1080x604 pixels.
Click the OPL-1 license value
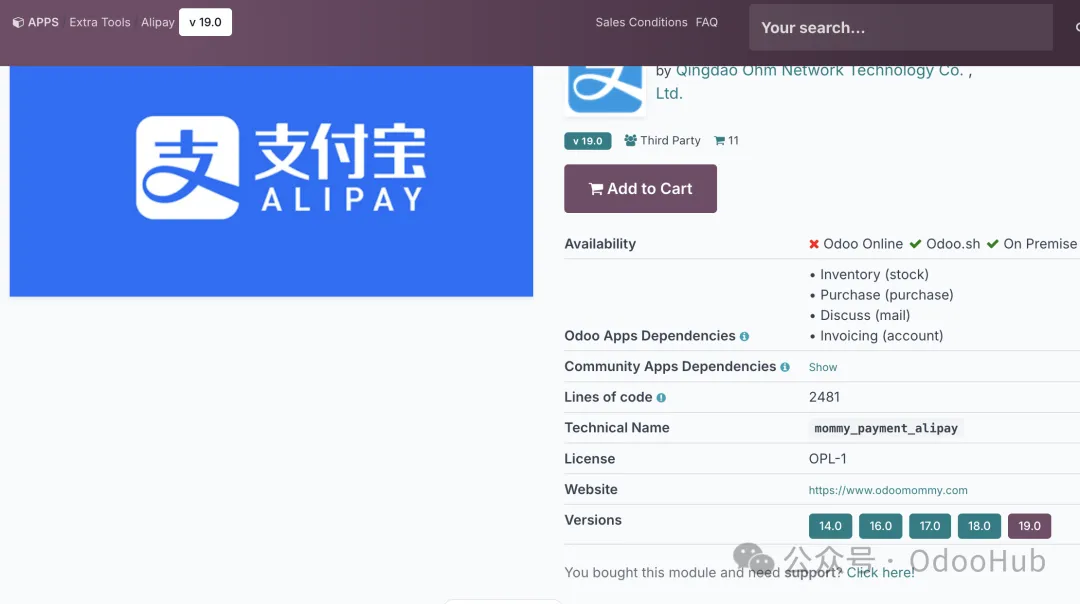pos(827,459)
